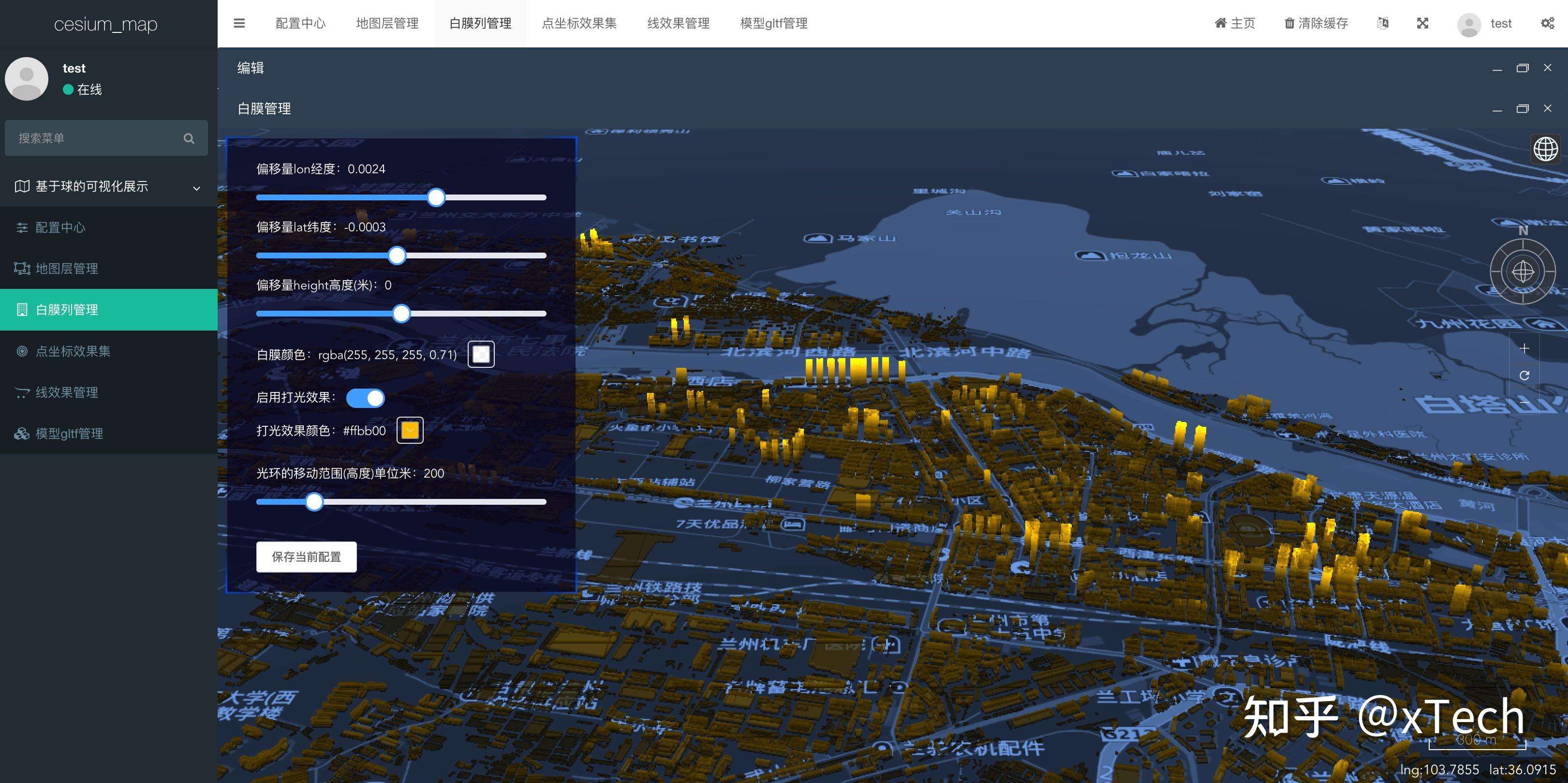1568x783 pixels.
Task: Switch to 点坐标效果集 tab
Action: click(579, 23)
